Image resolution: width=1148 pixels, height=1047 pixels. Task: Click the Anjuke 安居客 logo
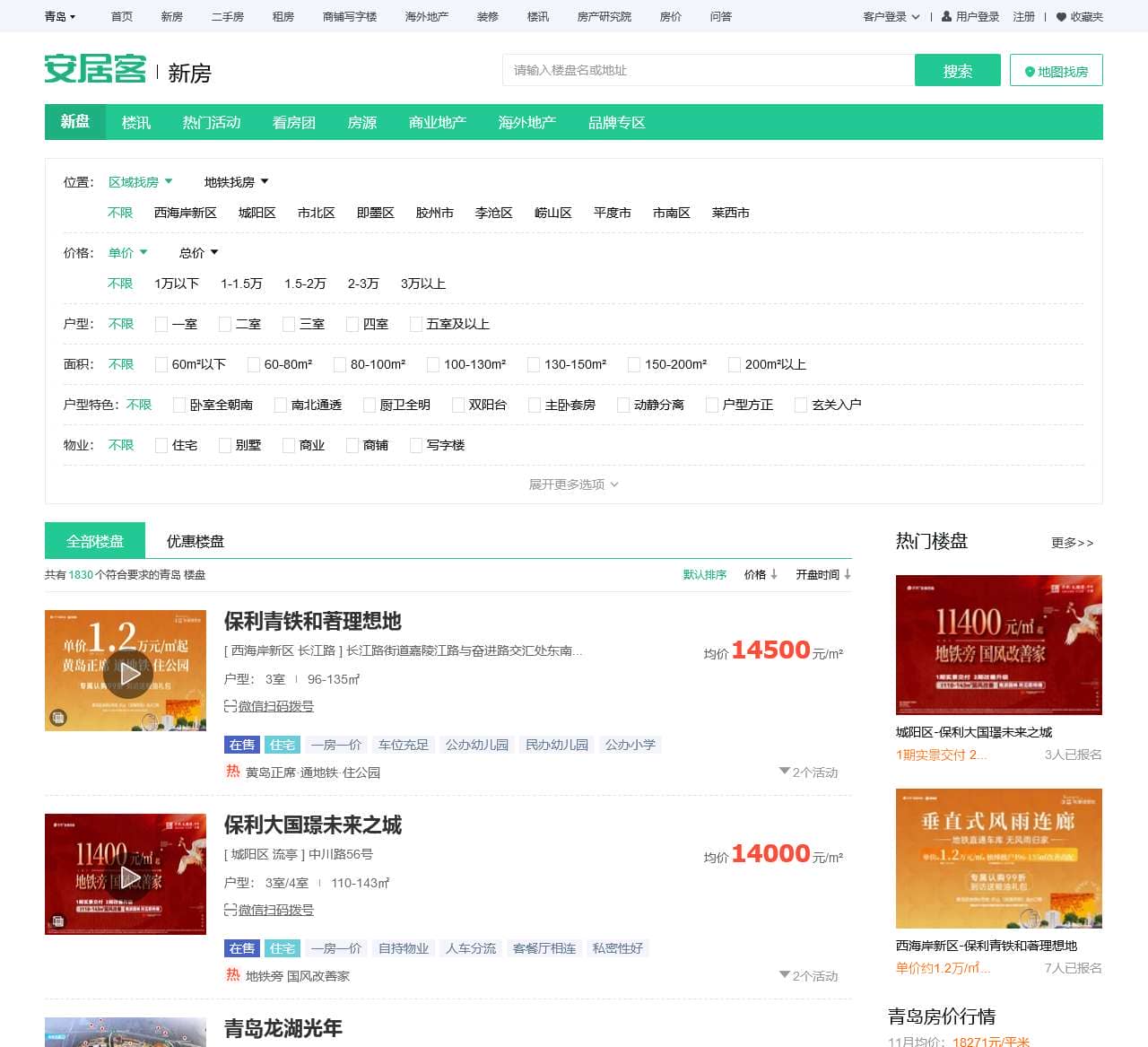[94, 70]
